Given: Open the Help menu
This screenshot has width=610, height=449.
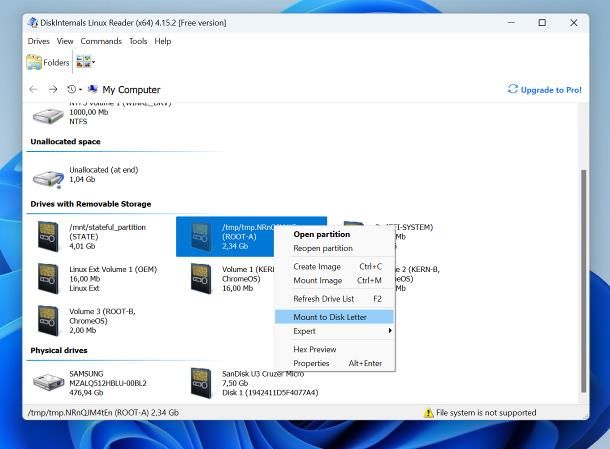Looking at the screenshot, I should coord(163,41).
